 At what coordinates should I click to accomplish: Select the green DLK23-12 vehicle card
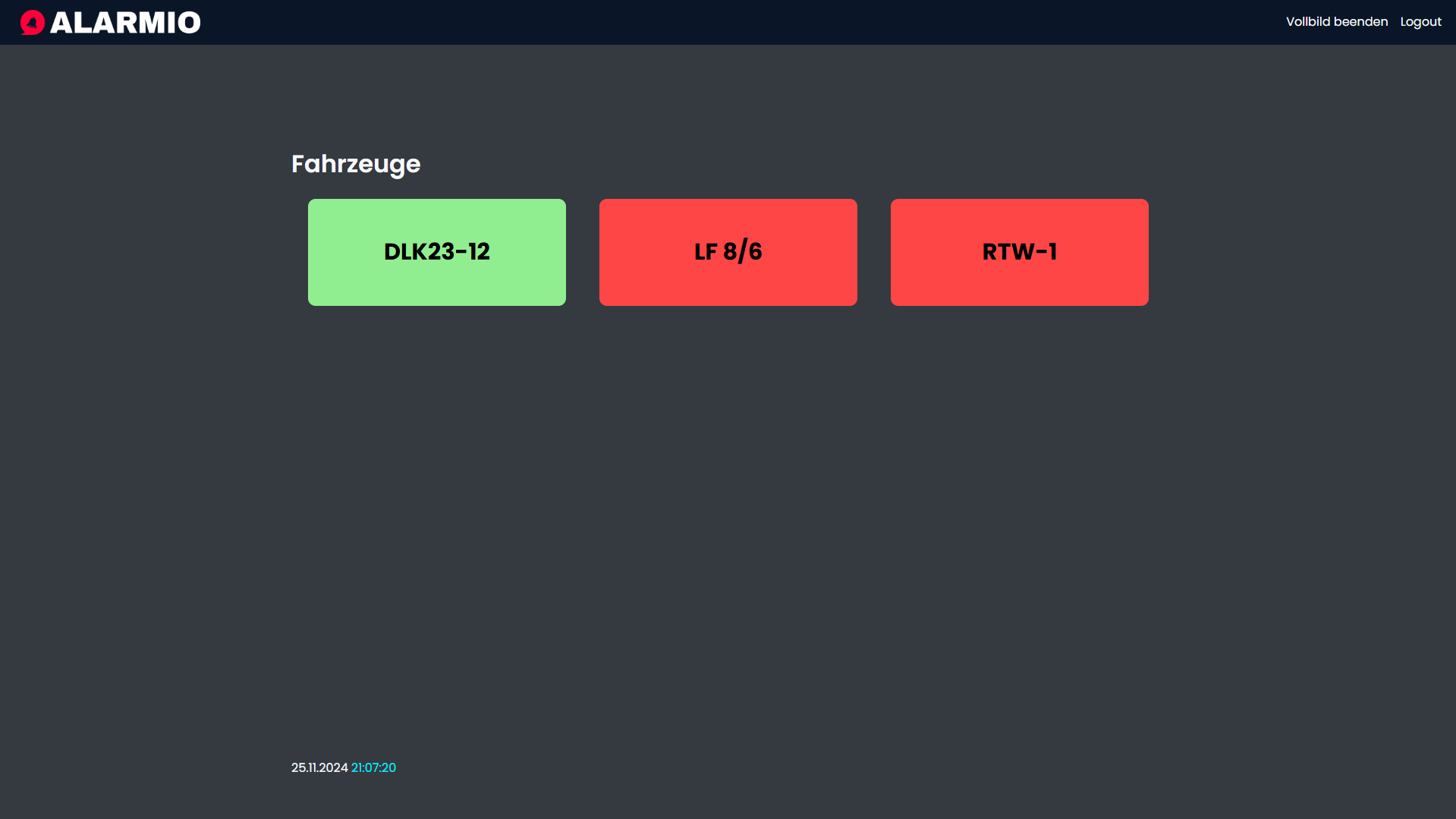click(x=437, y=252)
